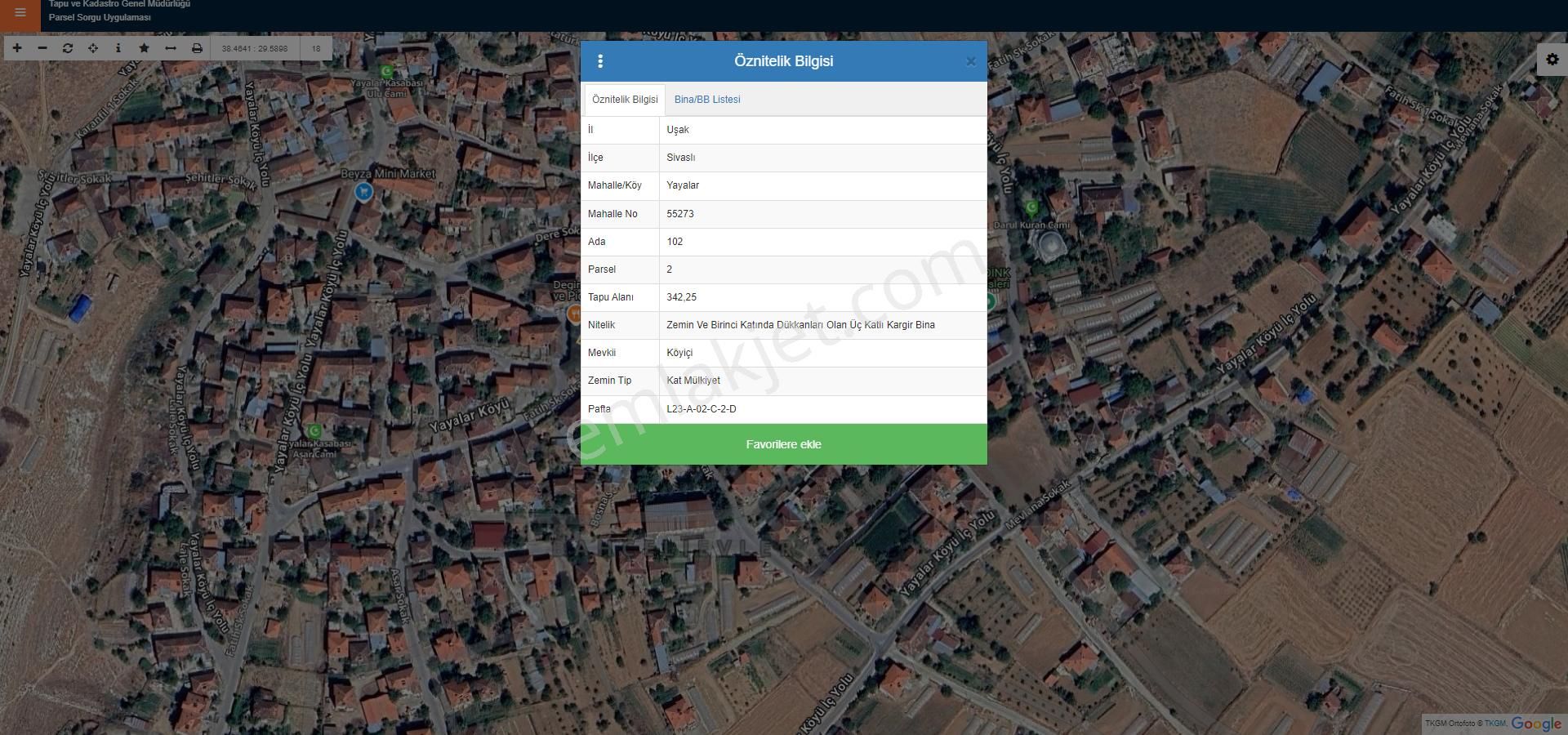Image resolution: width=1568 pixels, height=735 pixels.
Task: Select the Öznitelik Bilgisi tab
Action: click(625, 100)
